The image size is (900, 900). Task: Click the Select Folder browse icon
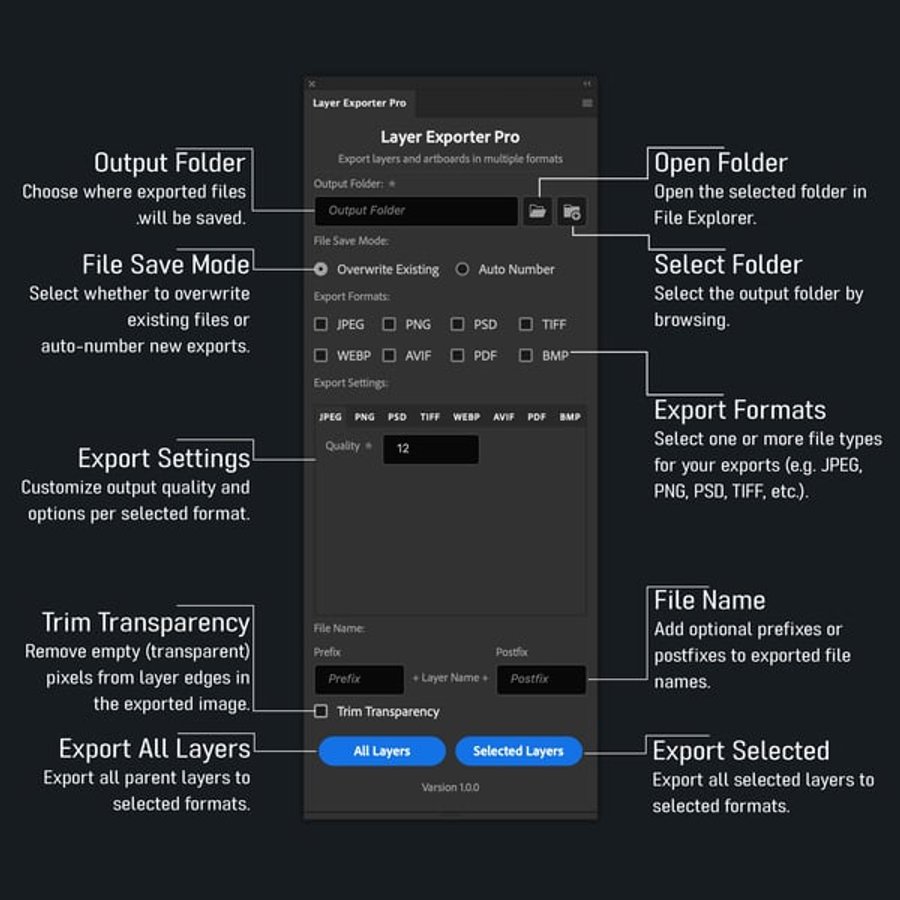pyautogui.click(x=574, y=211)
